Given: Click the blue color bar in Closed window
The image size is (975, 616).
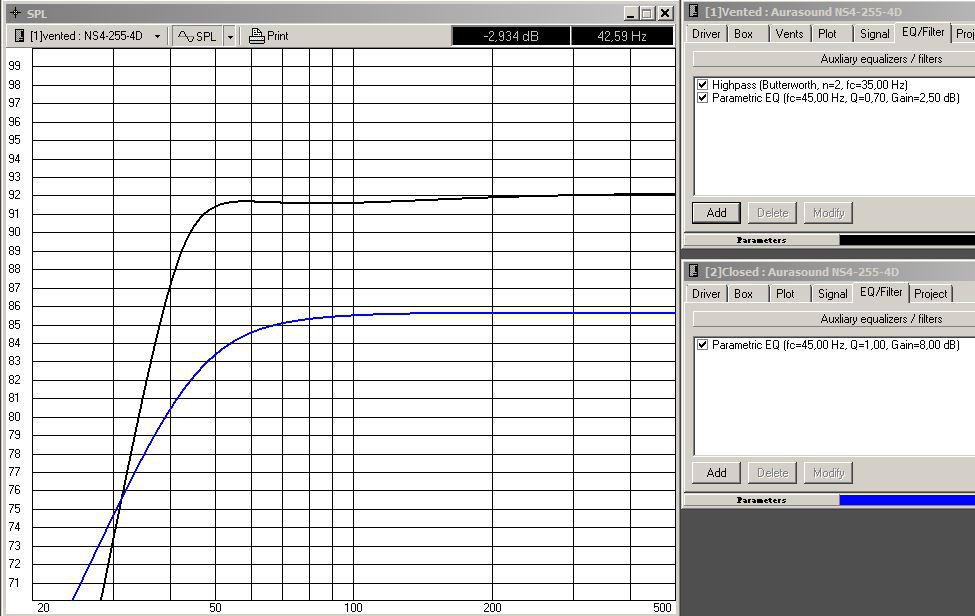Looking at the screenshot, I should pyautogui.click(x=906, y=499).
